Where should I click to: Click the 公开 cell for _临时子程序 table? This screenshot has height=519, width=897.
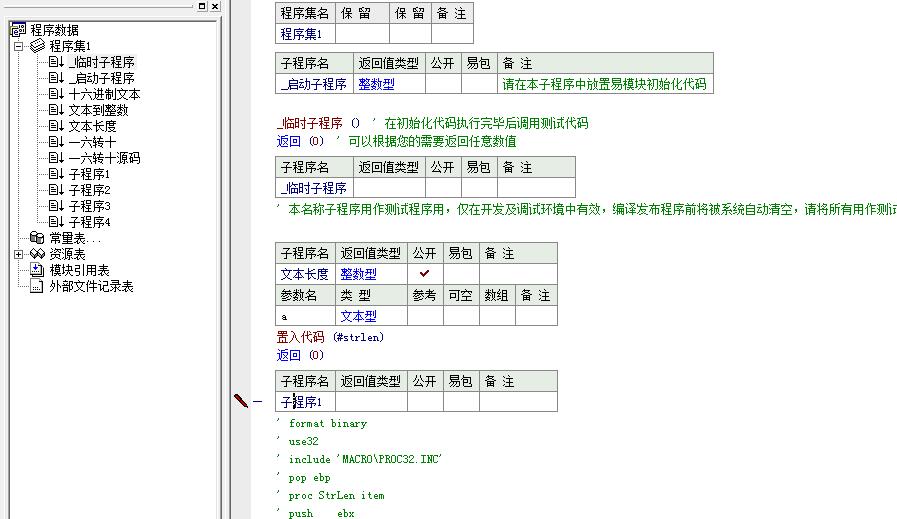(x=443, y=188)
